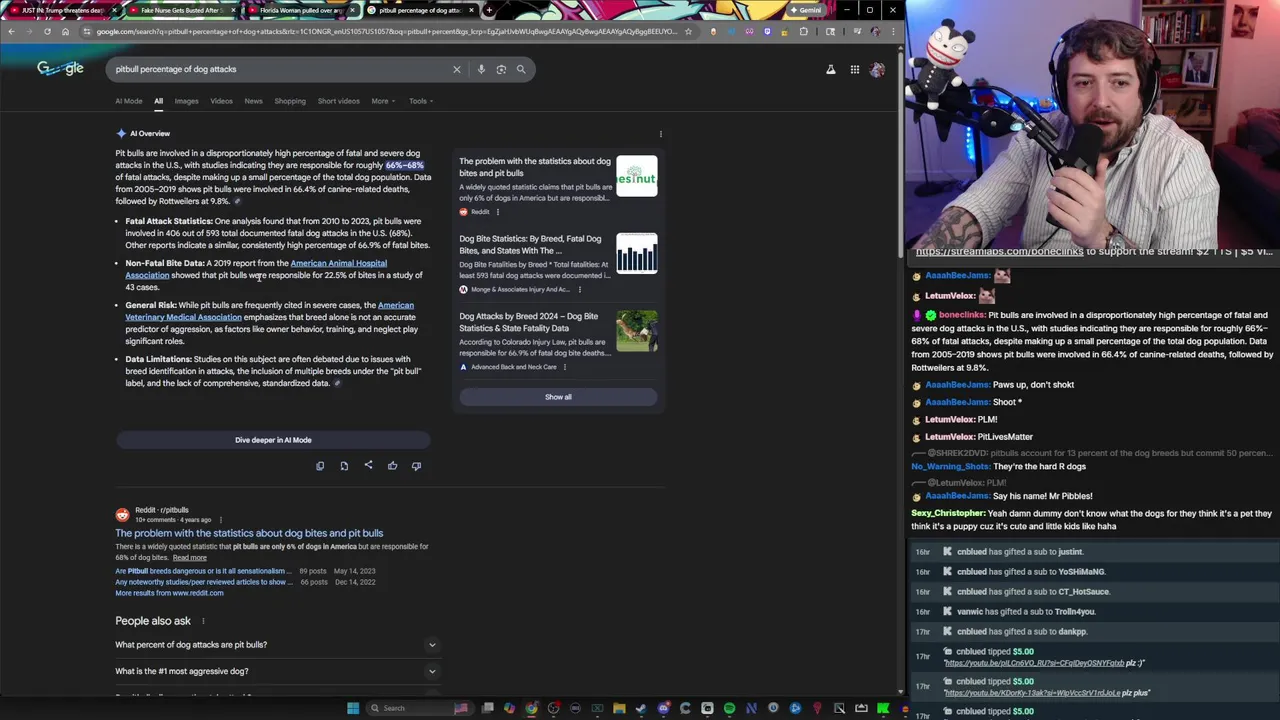Click Dive deeper in AI Mode button
The width and height of the screenshot is (1280, 720).
273,440
